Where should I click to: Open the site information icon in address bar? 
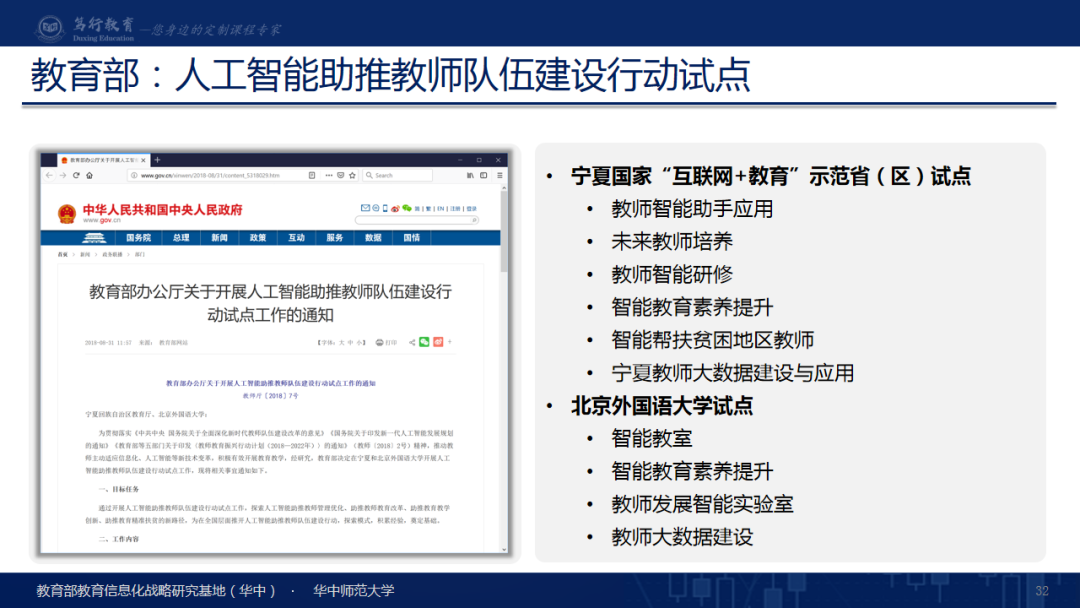coord(134,176)
